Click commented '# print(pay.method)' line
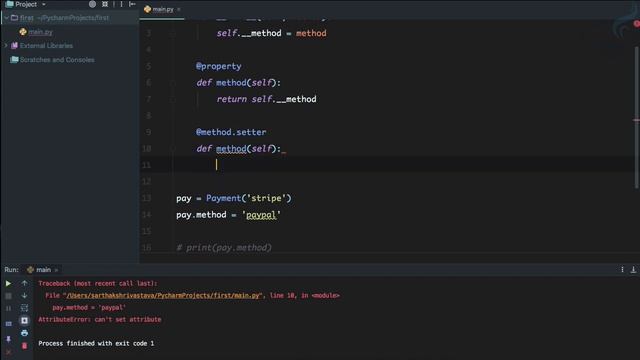This screenshot has height=360, width=640. [x=224, y=247]
